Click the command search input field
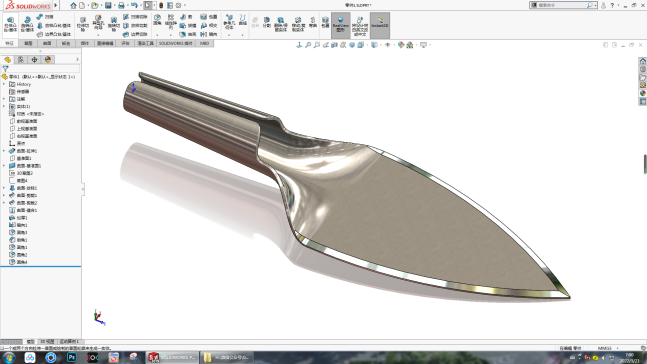This screenshot has height=364, width=647. 562,5
